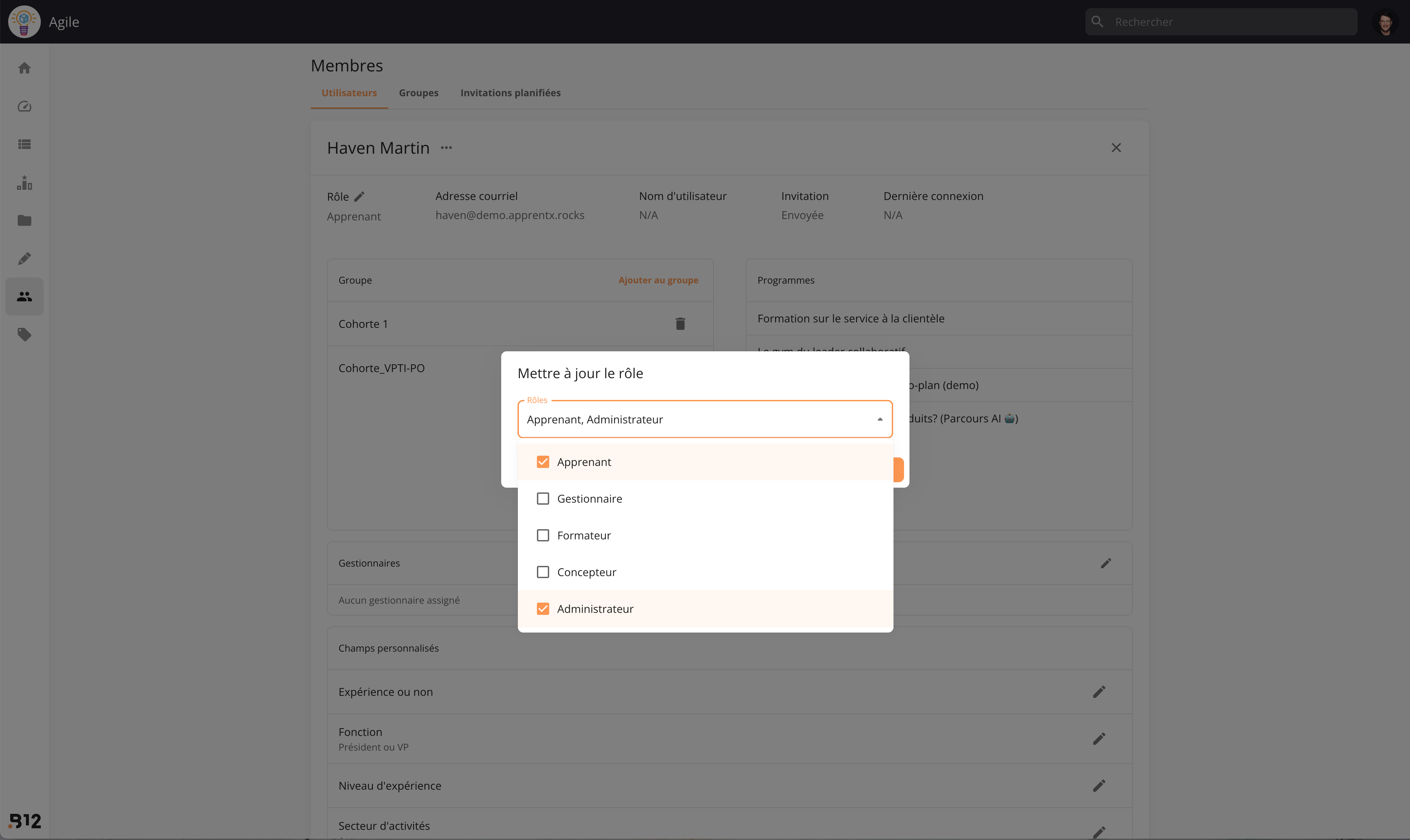The width and height of the screenshot is (1410, 840).
Task: Click the Agile lightbulb logo
Action: coord(24,22)
